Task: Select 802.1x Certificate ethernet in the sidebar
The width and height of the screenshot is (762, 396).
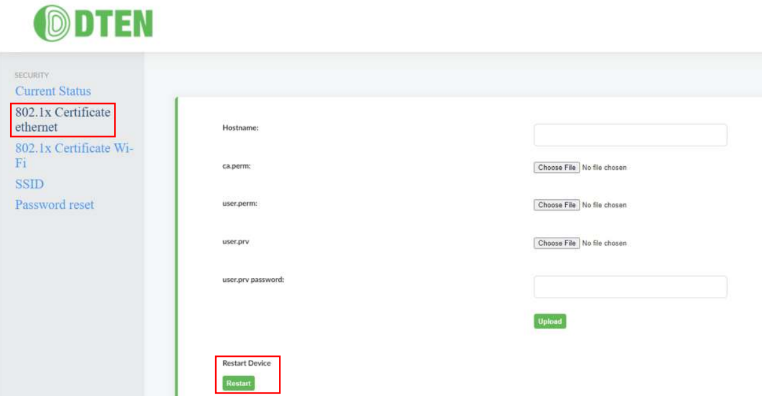Action: click(x=63, y=120)
